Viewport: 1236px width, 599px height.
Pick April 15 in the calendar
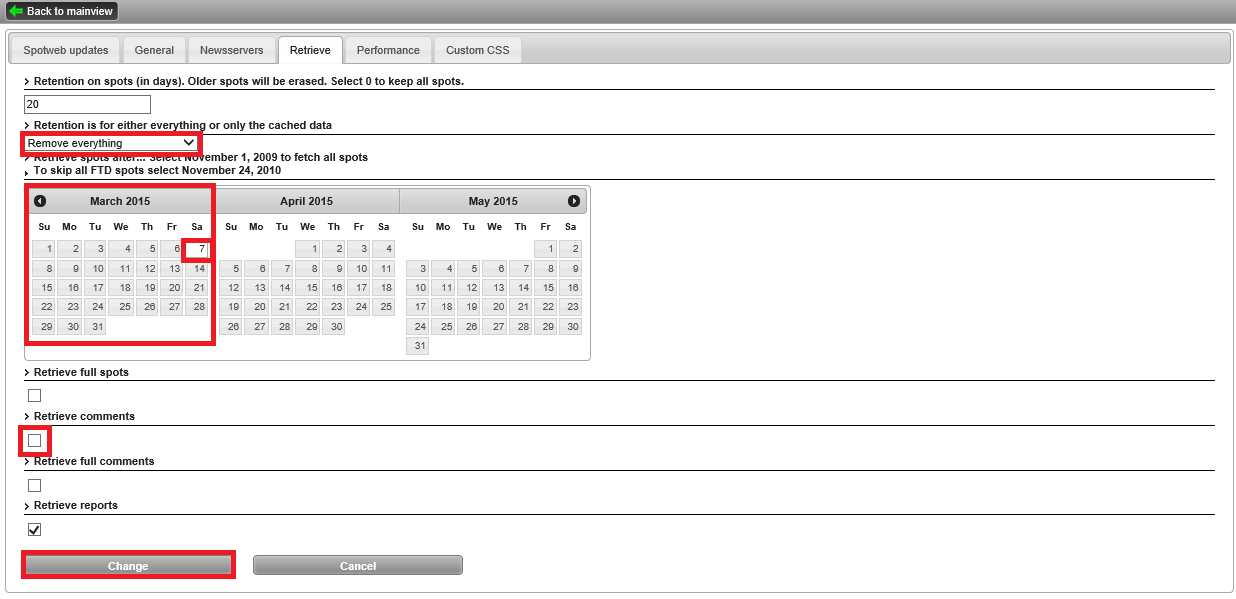[x=308, y=288]
